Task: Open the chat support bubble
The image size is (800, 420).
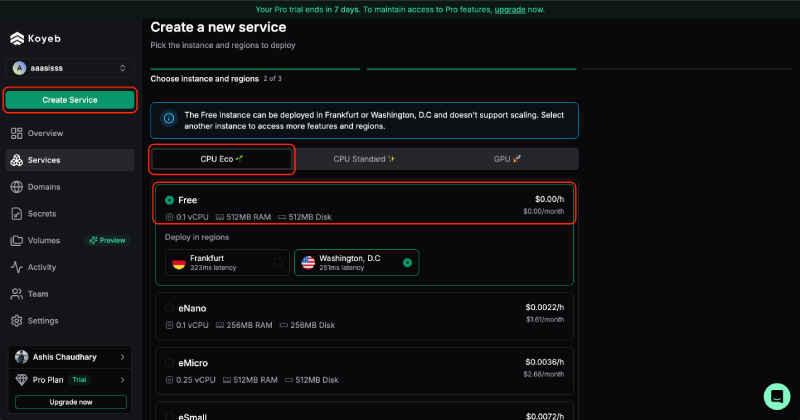Action: 776,395
